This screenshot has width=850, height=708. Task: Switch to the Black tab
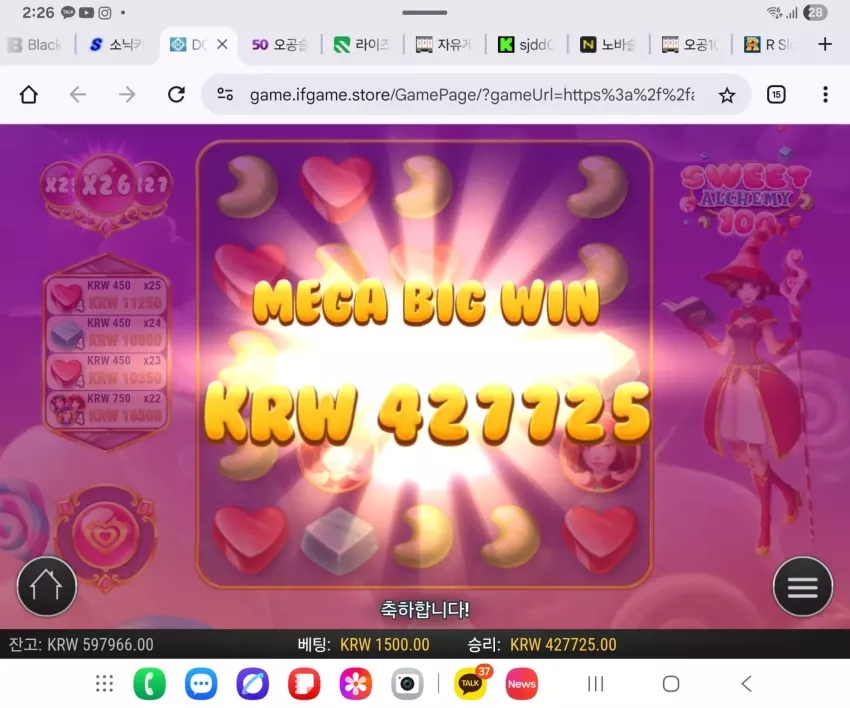(36, 44)
